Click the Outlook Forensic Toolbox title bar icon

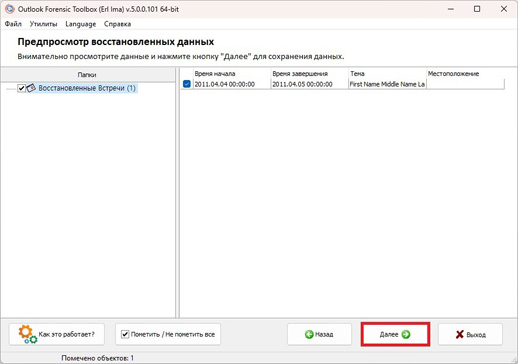10,9
